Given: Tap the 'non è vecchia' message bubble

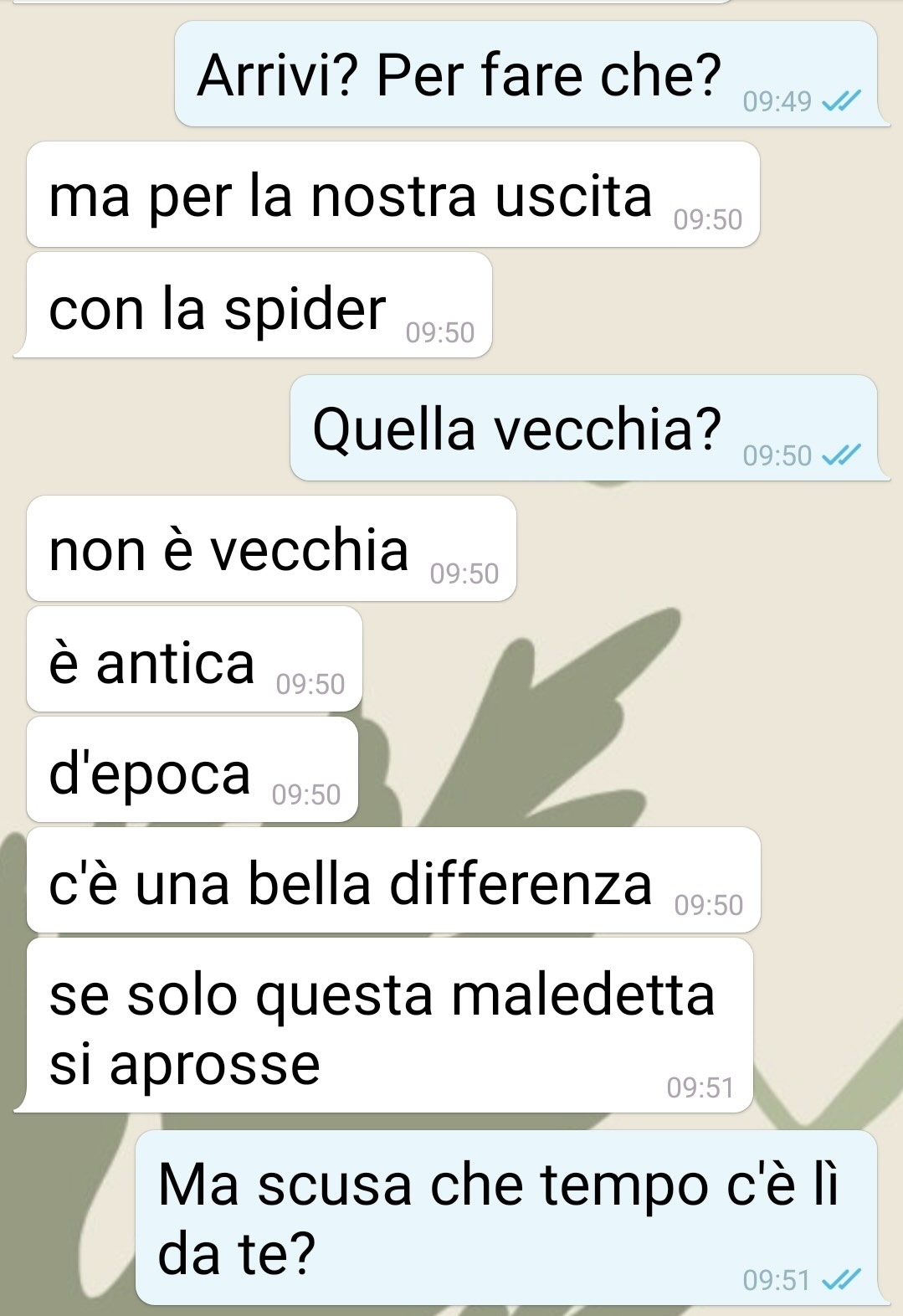Looking at the screenshot, I should 271,548.
